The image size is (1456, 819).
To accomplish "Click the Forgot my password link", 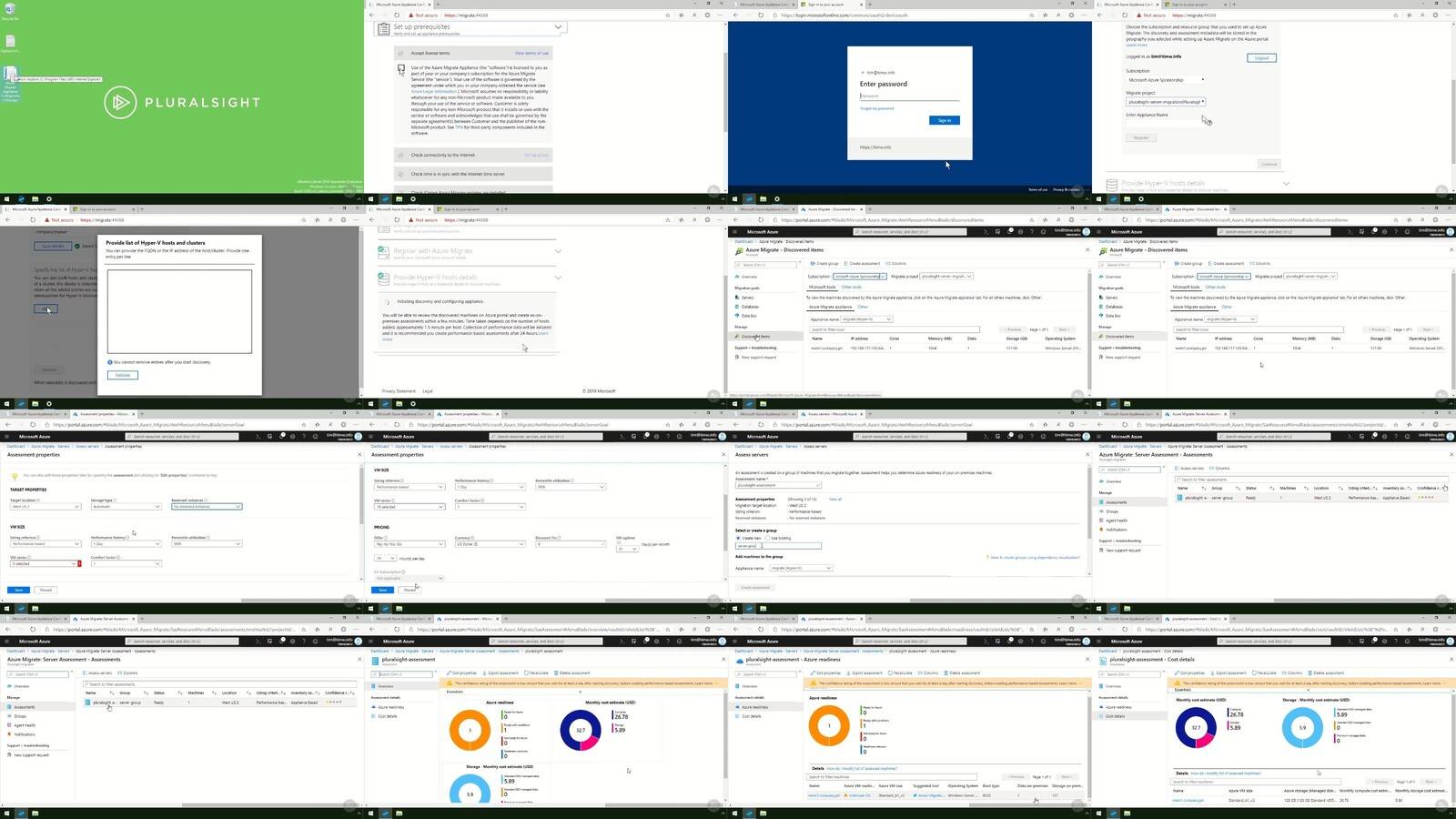I will coord(877,108).
